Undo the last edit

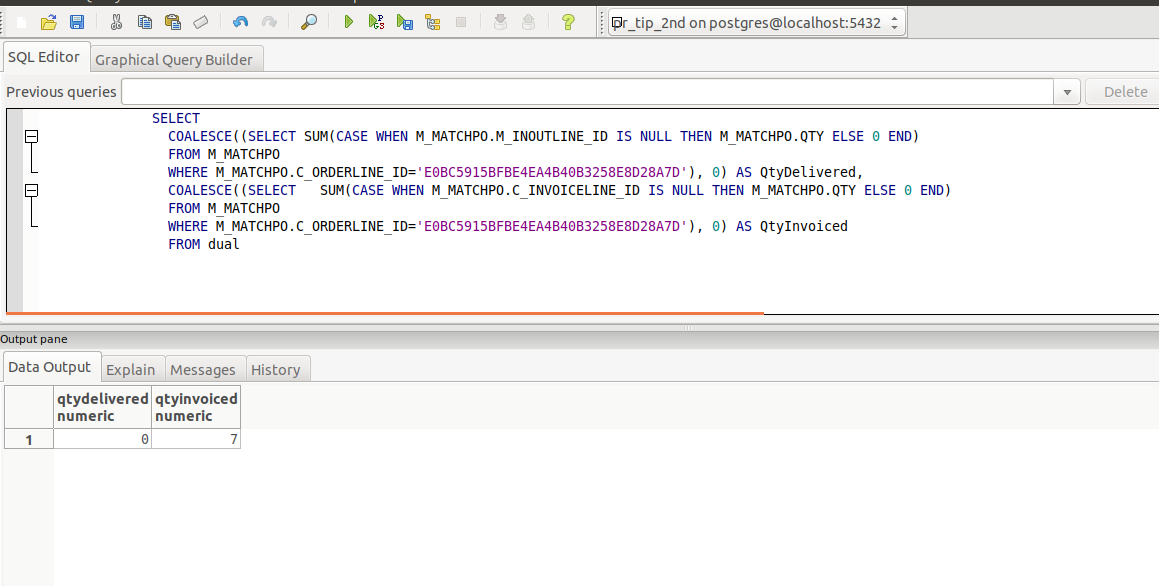click(240, 22)
